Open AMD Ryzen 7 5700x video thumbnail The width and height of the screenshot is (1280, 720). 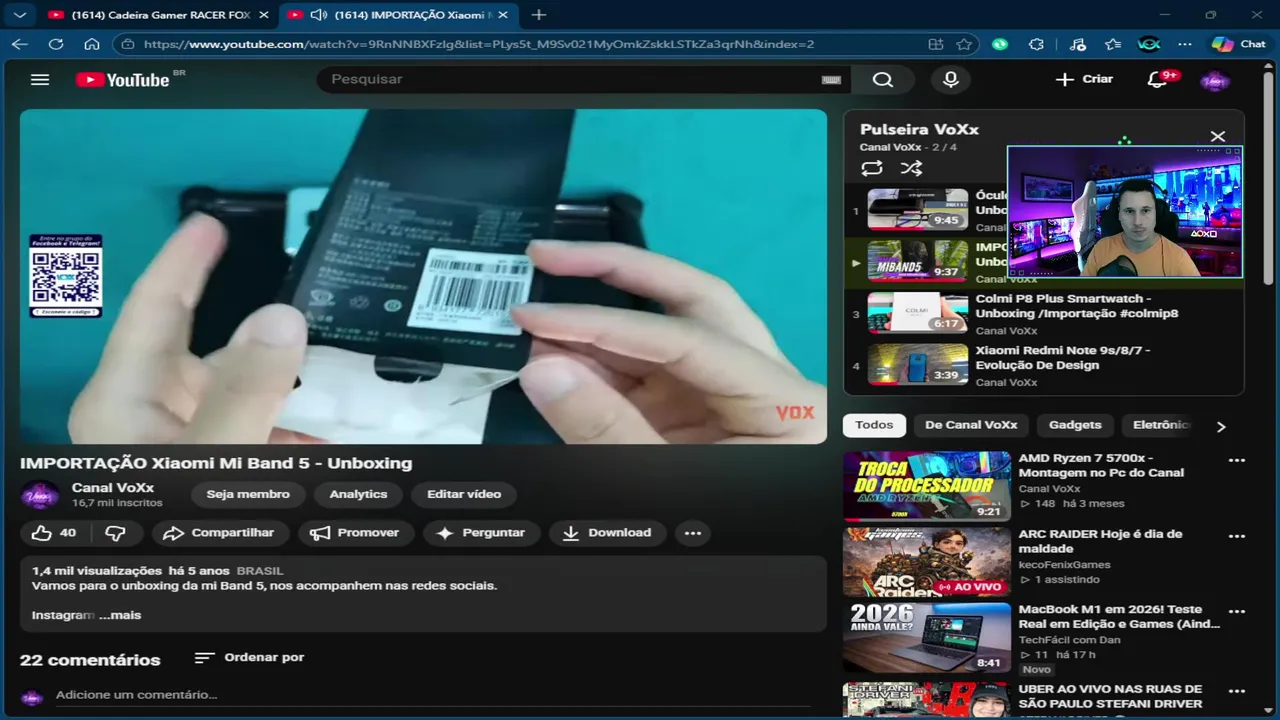(927, 486)
